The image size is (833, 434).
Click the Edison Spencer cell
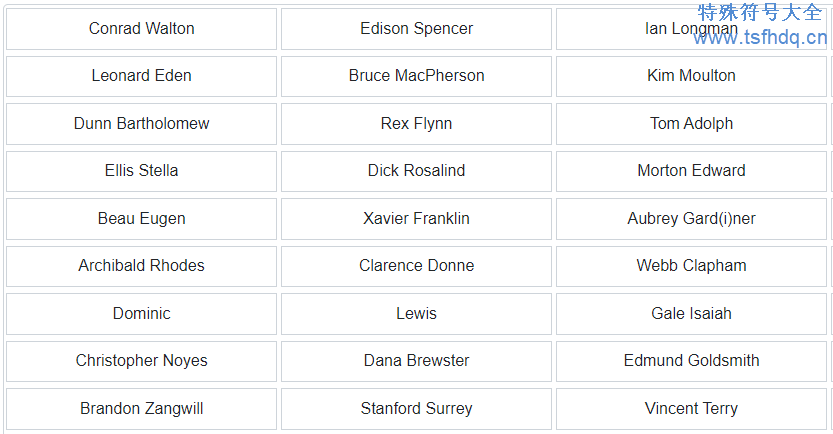(x=416, y=29)
